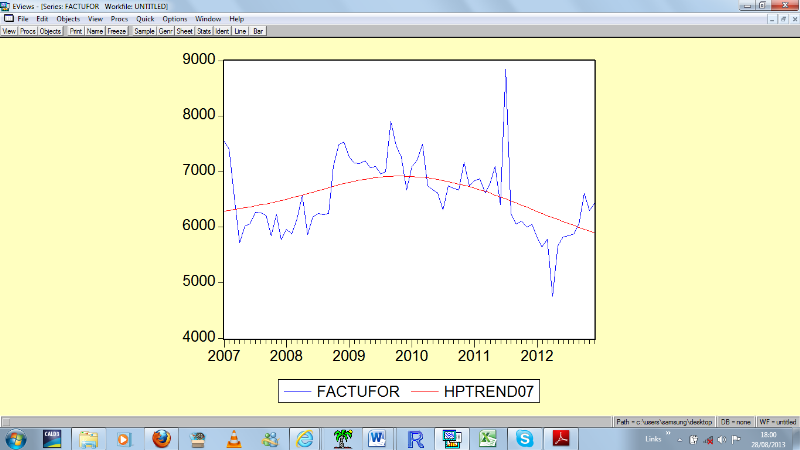The height and width of the screenshot is (450, 800).
Task: Click the Stats toolbar button
Action: tap(204, 31)
